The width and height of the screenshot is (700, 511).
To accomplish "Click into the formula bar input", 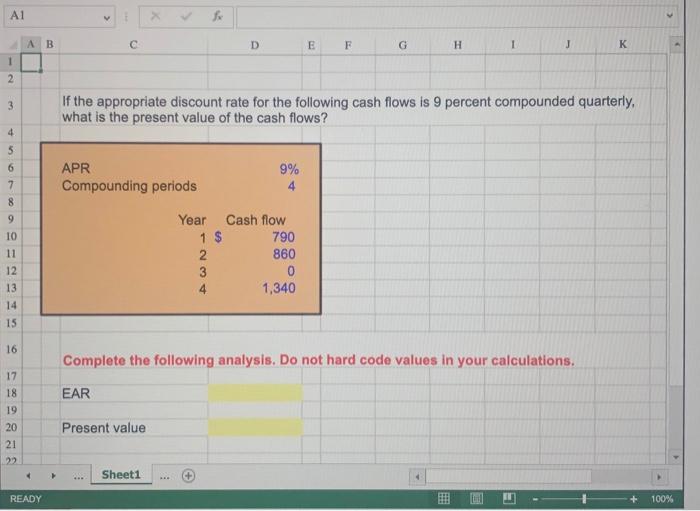I will click(451, 17).
